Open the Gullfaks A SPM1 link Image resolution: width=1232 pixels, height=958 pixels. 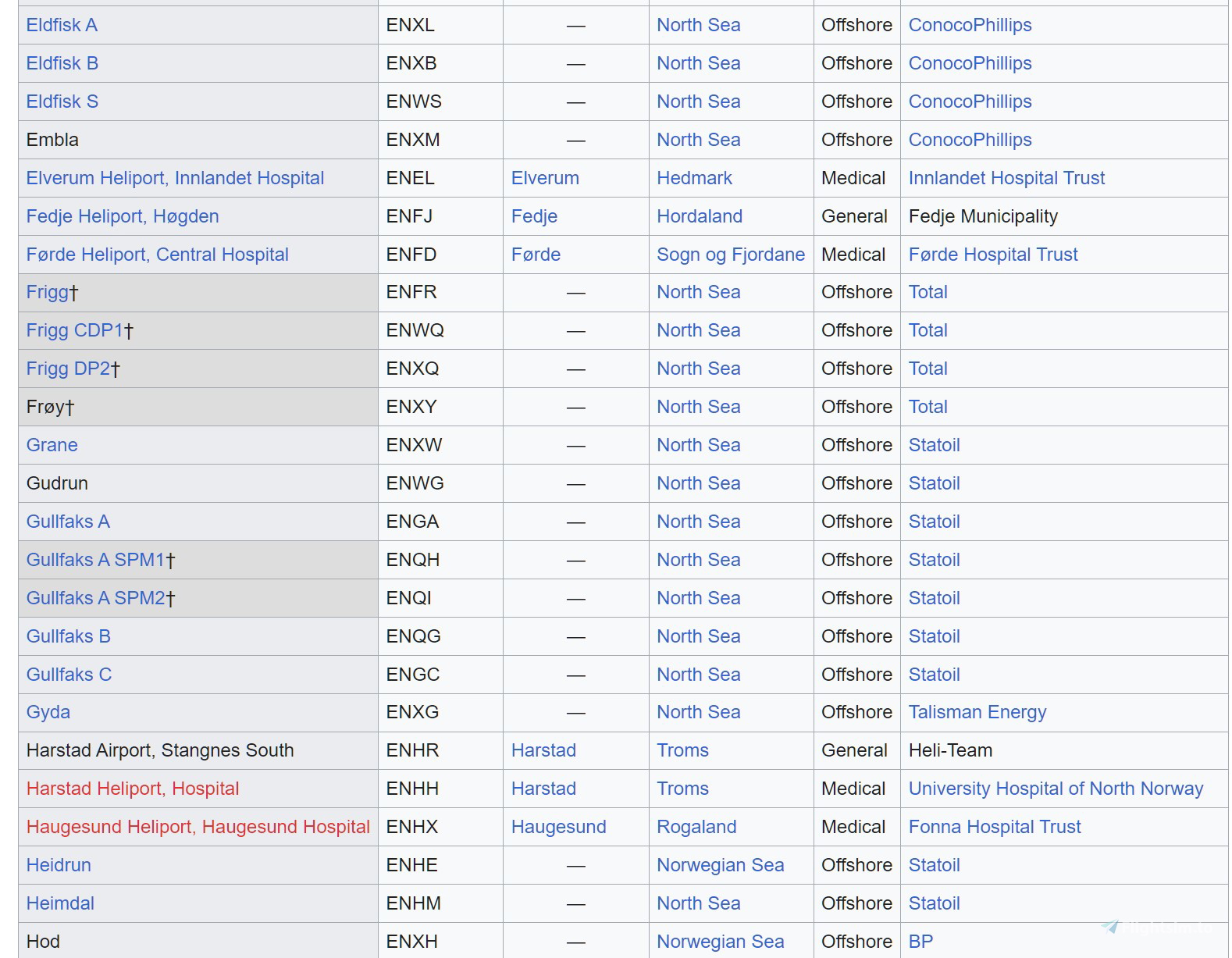pyautogui.click(x=96, y=560)
